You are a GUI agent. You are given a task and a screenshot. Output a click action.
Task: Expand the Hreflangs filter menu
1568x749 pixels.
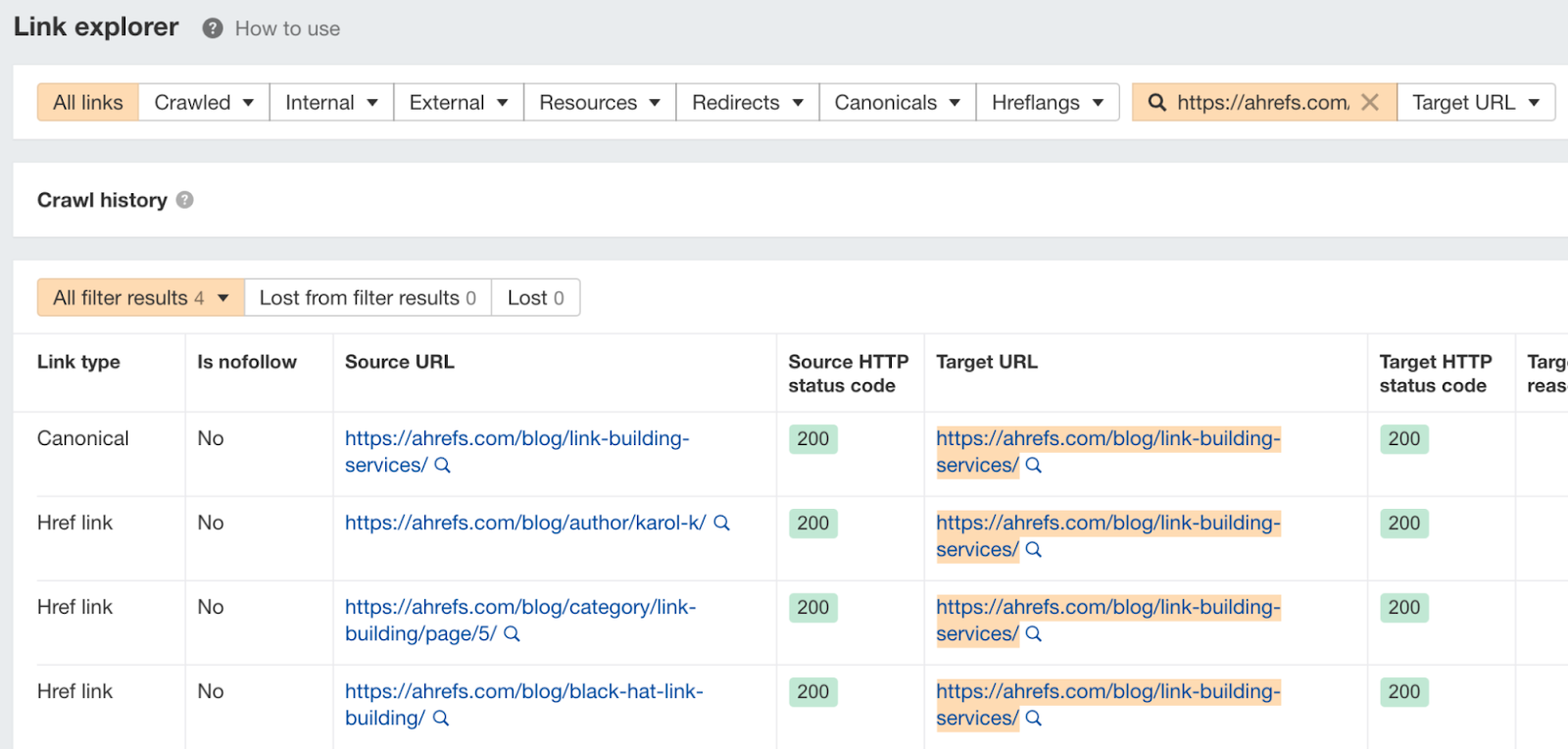coord(1047,102)
